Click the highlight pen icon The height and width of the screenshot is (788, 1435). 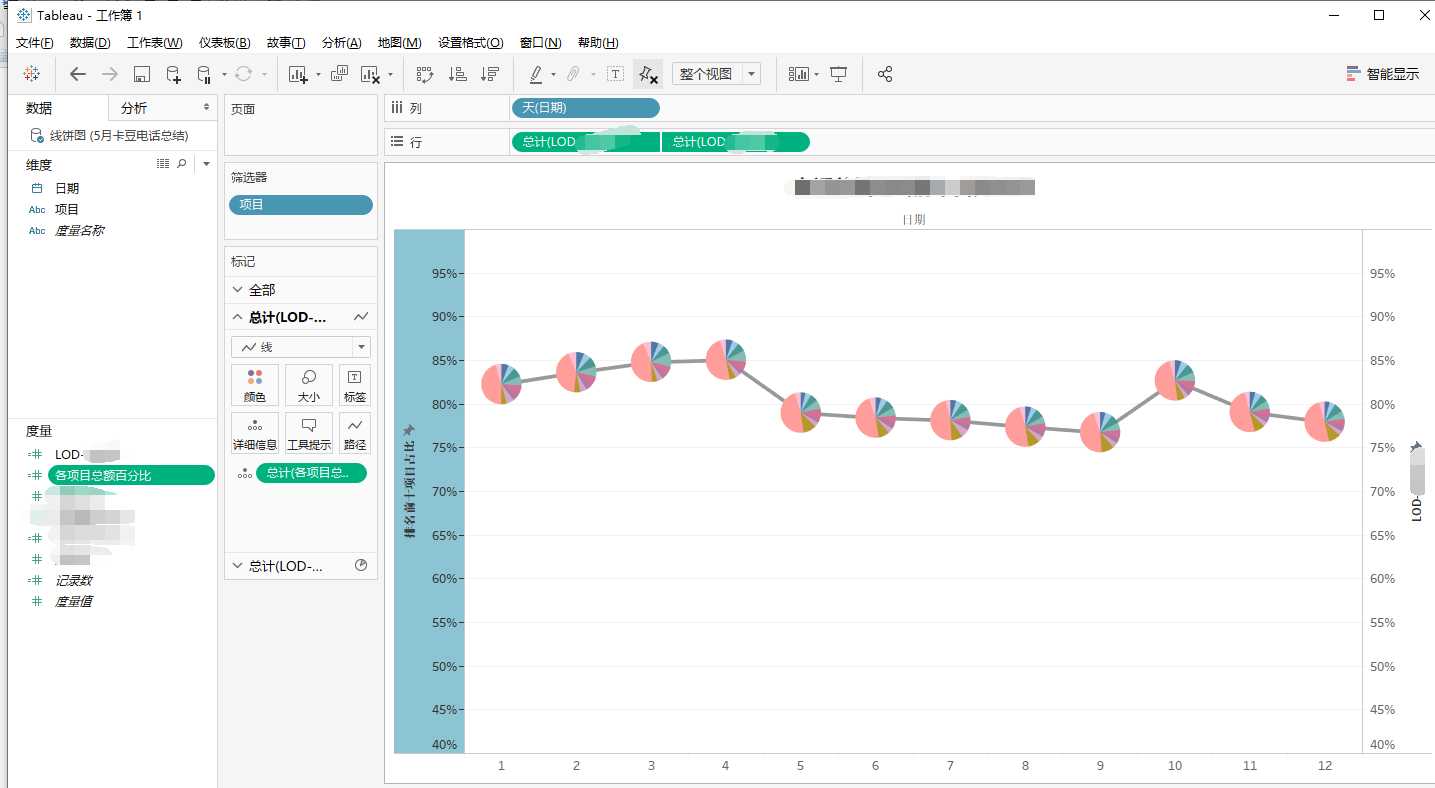point(536,74)
